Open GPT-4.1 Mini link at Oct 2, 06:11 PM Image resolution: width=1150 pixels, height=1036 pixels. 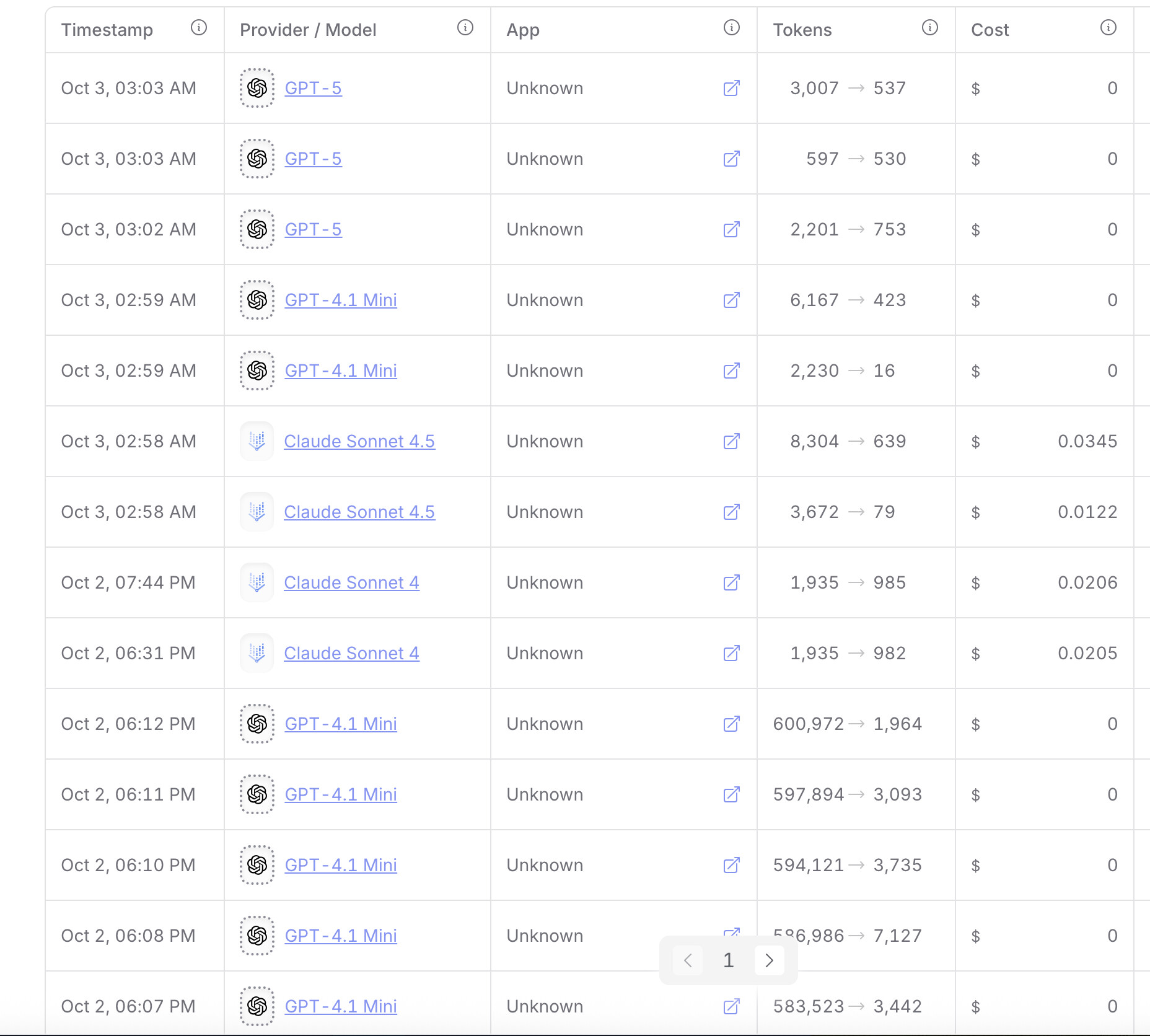[x=340, y=795]
